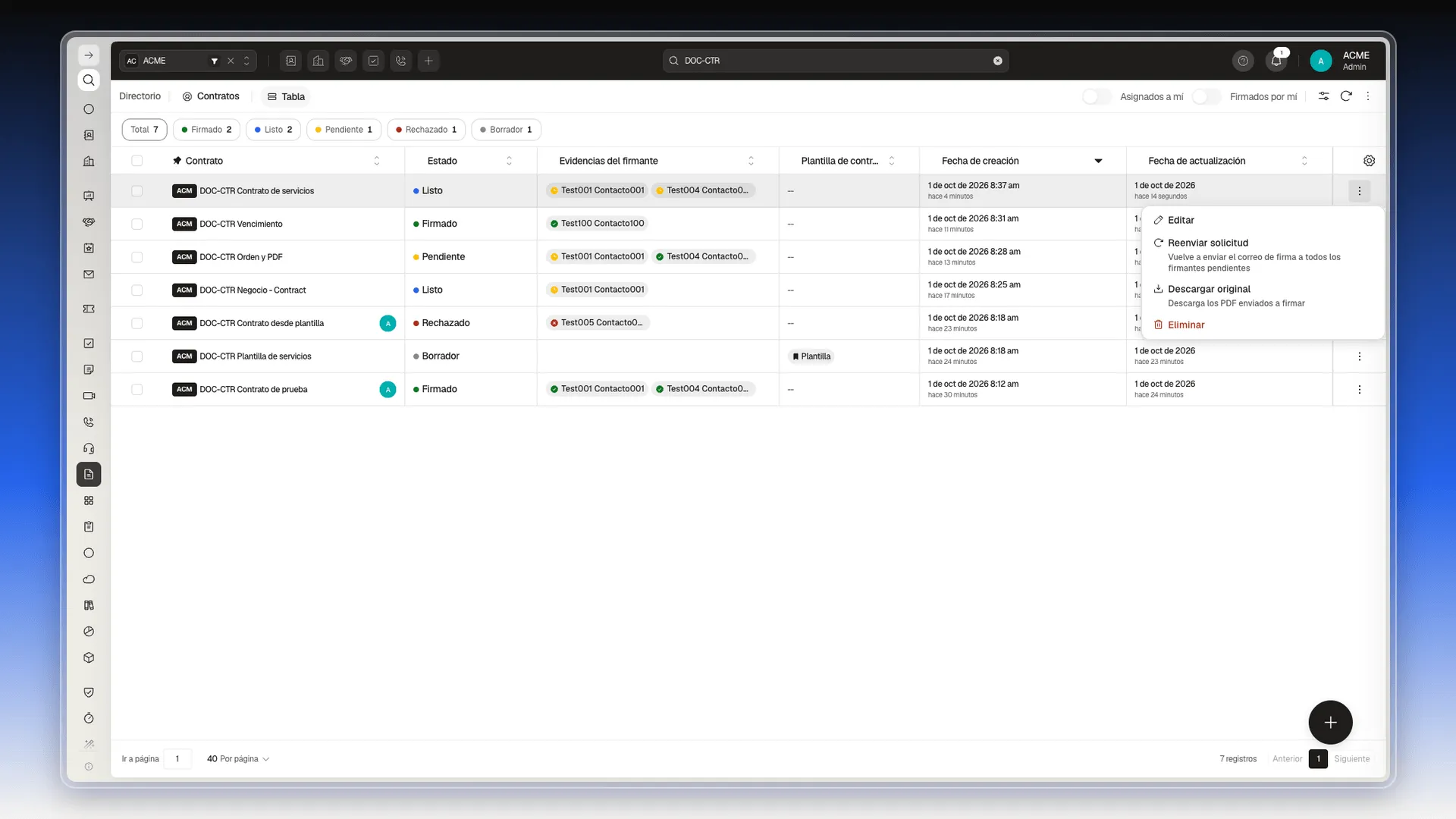Check the DOC-CTR Contrato de prueba checkbox
The height and width of the screenshot is (819, 1456).
tap(136, 390)
